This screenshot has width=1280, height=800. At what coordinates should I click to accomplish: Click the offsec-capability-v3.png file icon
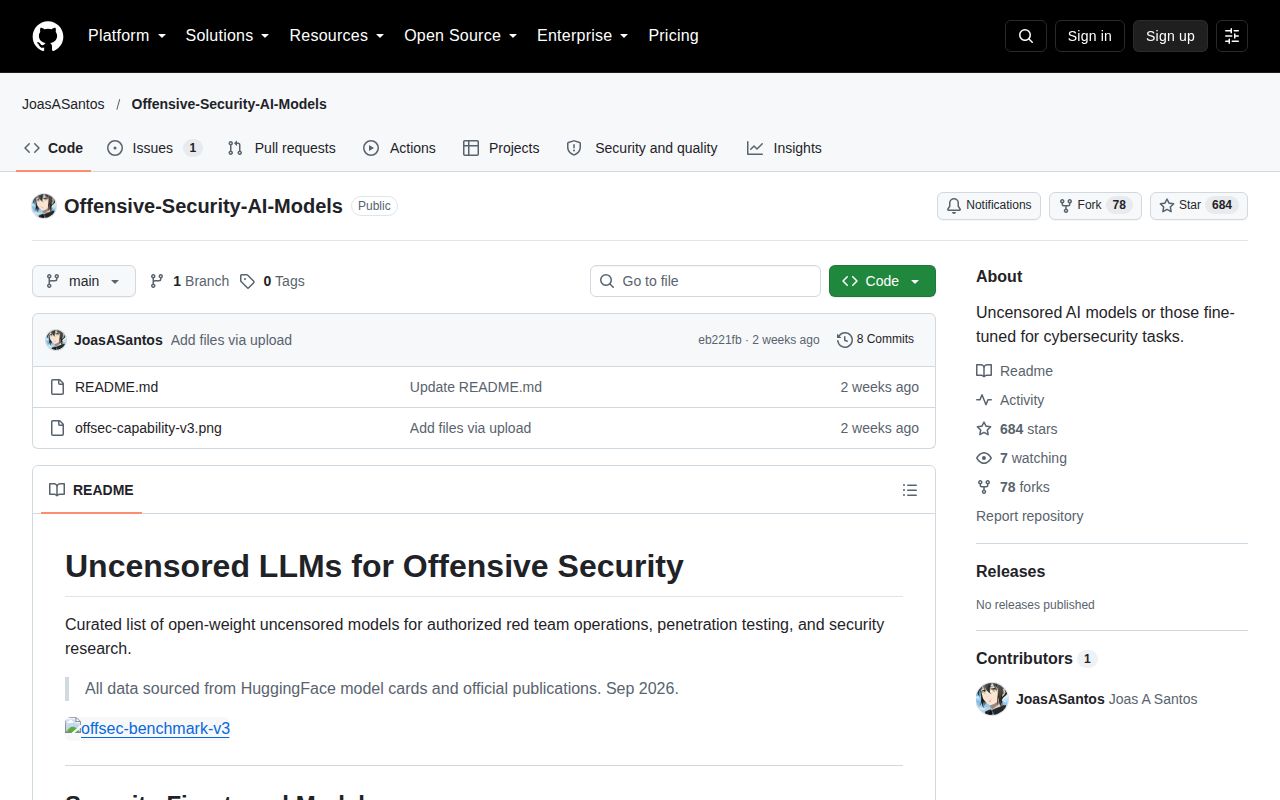58,428
